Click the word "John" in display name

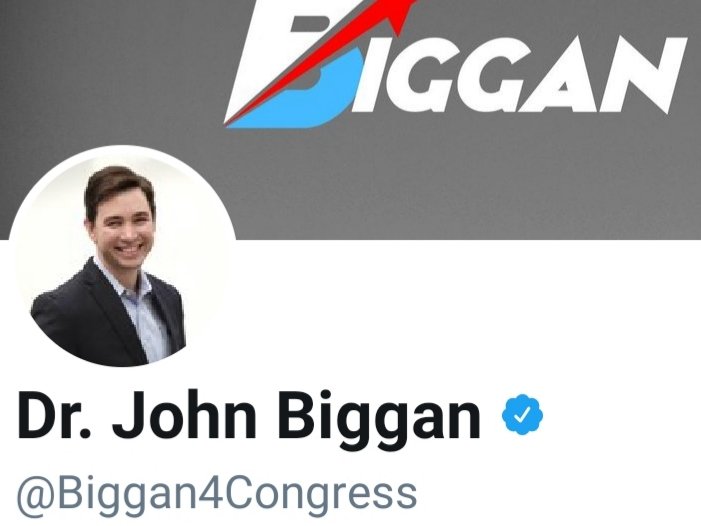184,414
